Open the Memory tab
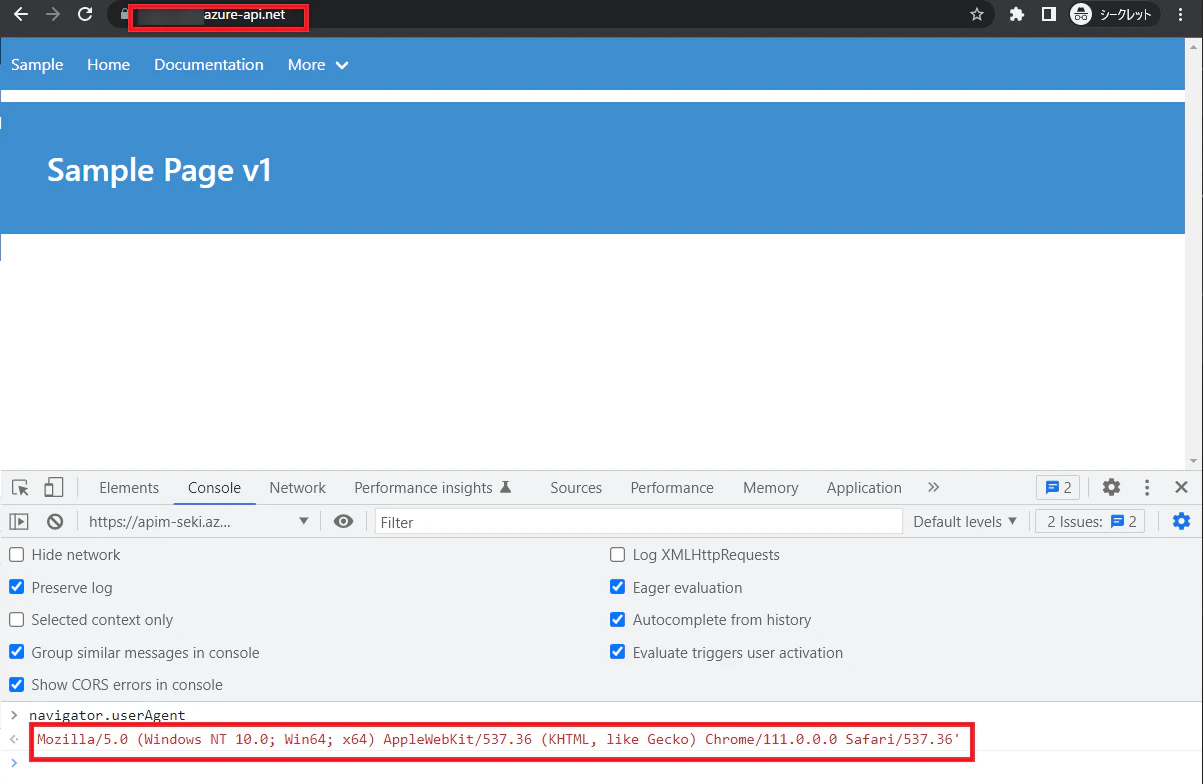Screen dimensions: 1203x784 point(770,488)
